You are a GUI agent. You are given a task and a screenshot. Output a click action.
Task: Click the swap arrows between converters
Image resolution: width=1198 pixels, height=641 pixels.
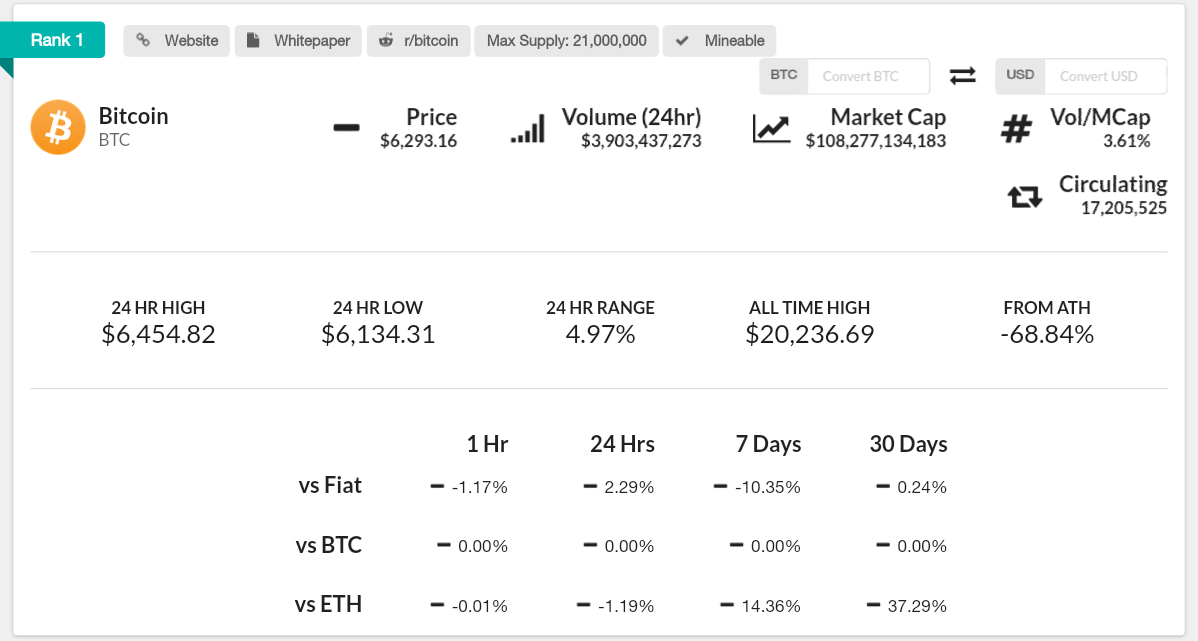[x=963, y=76]
